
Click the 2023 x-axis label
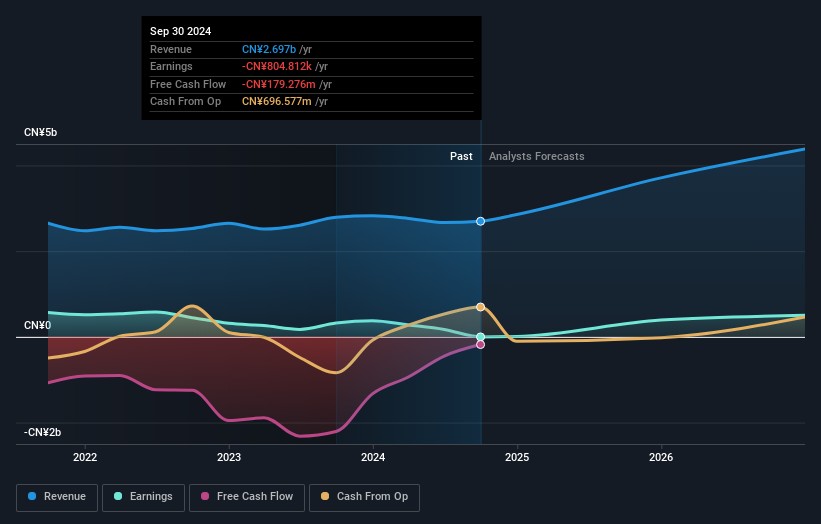pos(229,457)
